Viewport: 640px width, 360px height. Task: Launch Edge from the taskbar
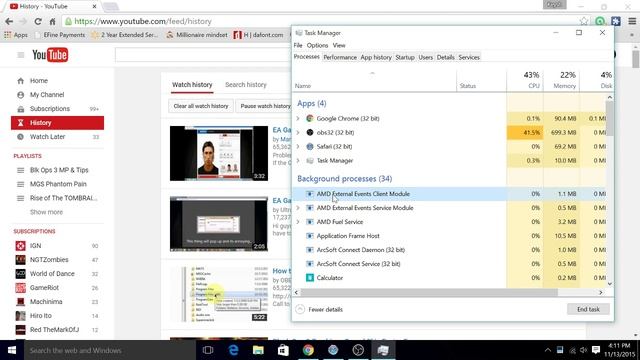[233, 350]
